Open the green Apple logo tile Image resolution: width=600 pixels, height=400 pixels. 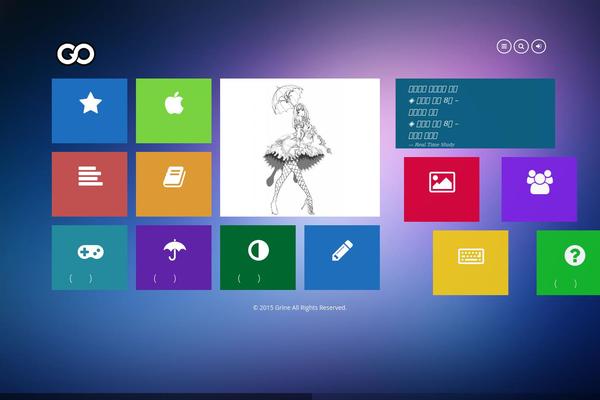coord(174,111)
